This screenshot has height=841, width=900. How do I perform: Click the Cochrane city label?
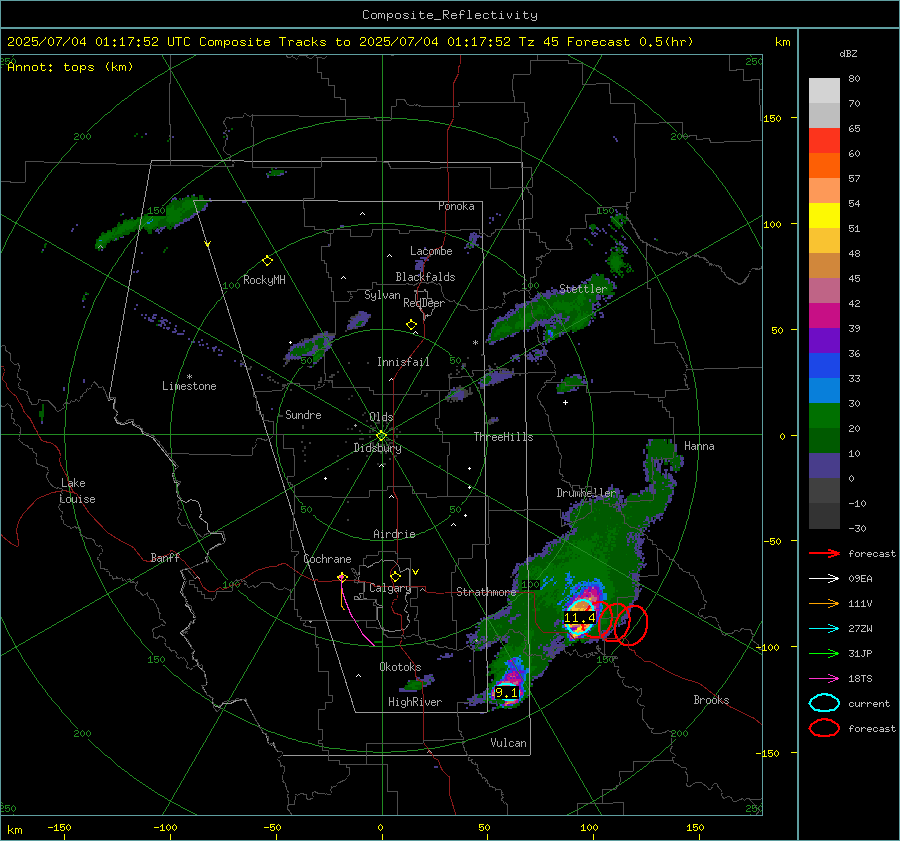point(327,559)
